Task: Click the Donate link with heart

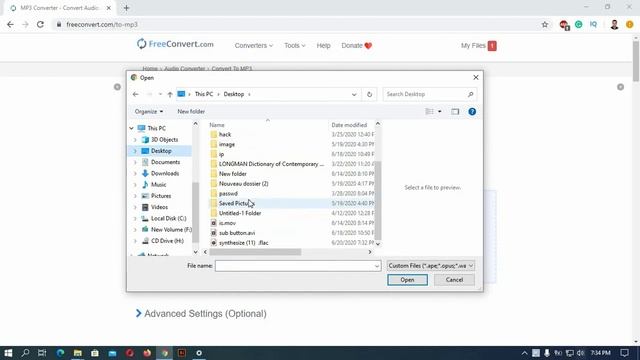Action: 357,46
